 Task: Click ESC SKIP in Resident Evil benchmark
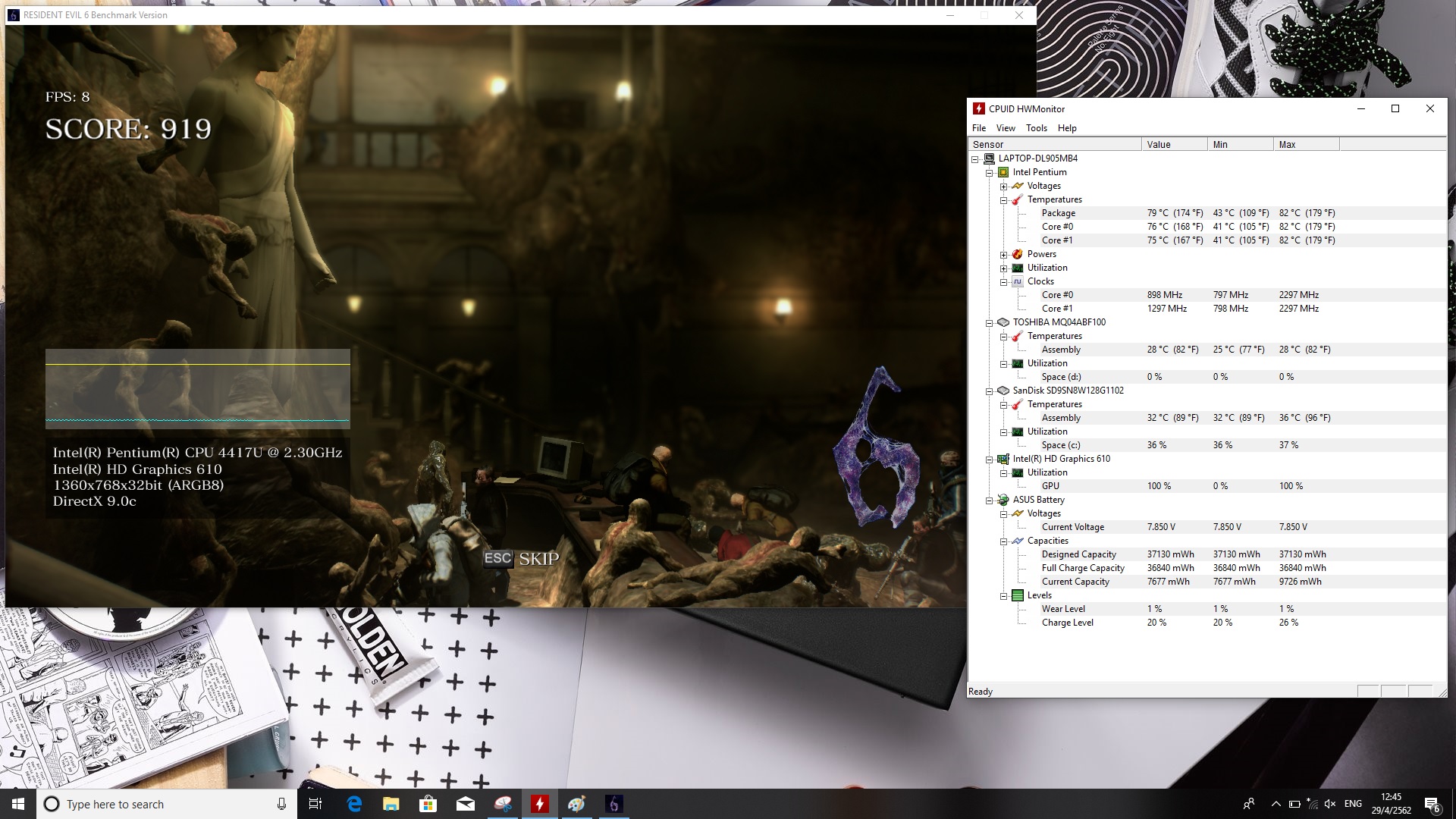[522, 559]
